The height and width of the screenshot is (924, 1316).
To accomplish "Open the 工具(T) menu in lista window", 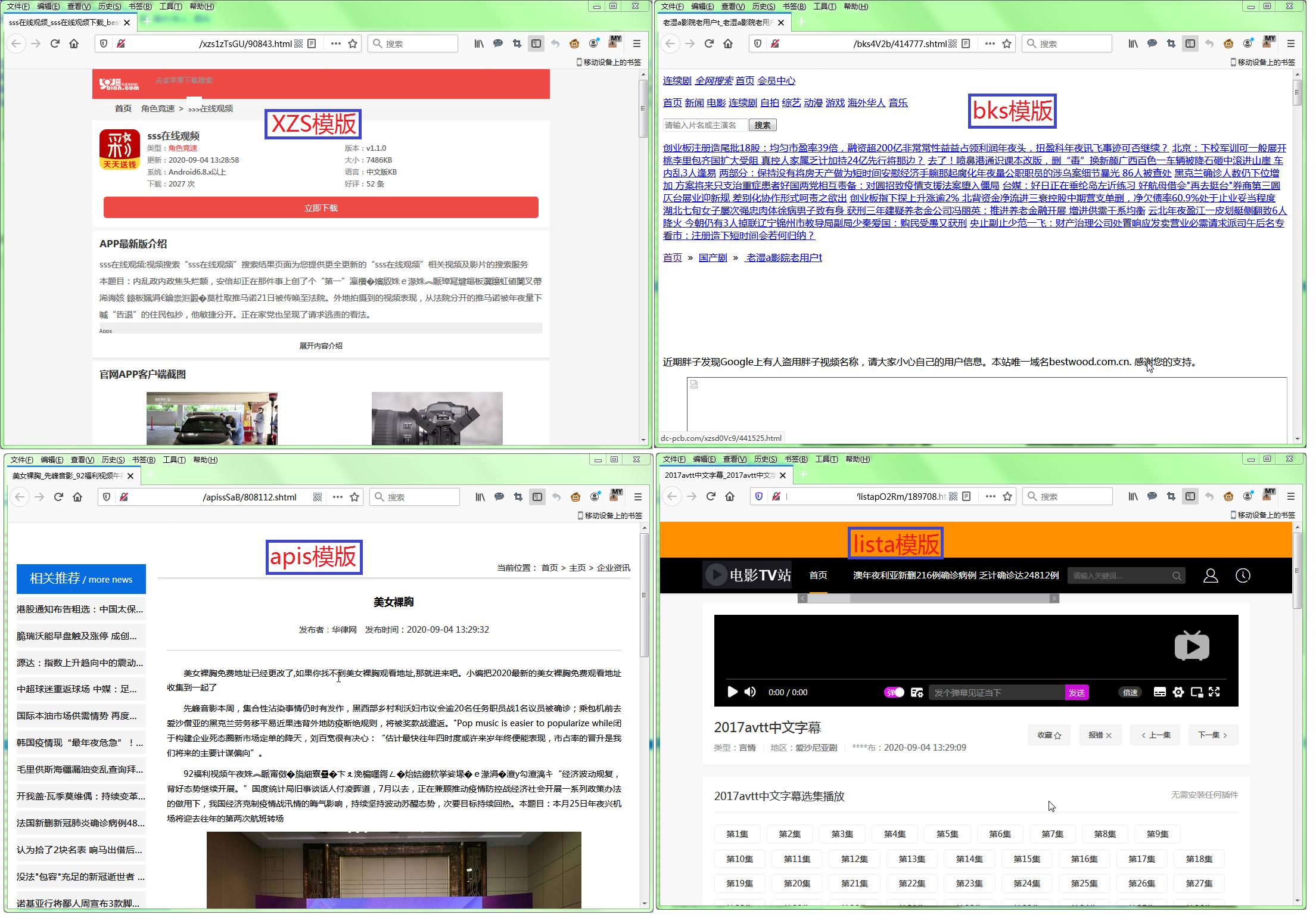I will point(827,459).
